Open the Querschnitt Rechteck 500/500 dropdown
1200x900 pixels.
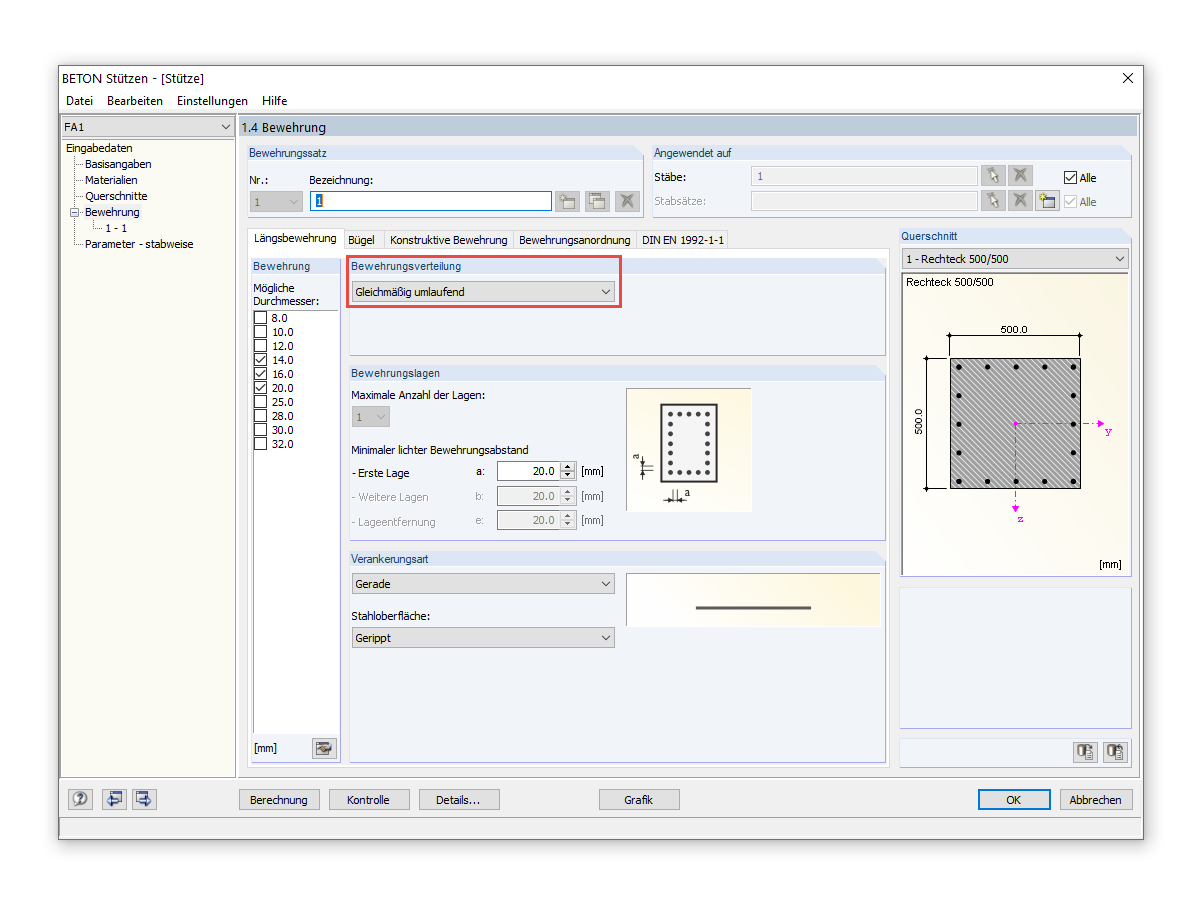[1015, 259]
